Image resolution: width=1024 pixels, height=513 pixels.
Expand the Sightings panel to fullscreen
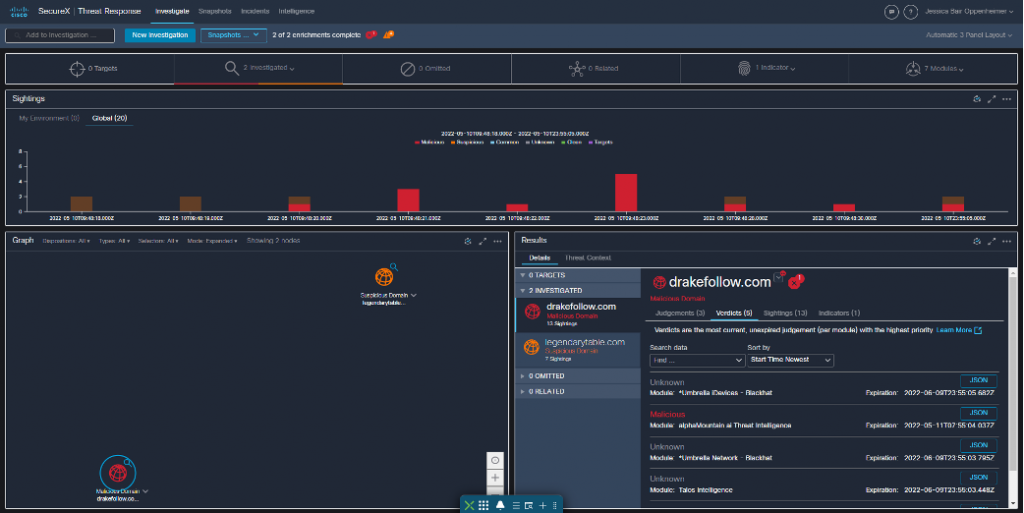[991, 99]
